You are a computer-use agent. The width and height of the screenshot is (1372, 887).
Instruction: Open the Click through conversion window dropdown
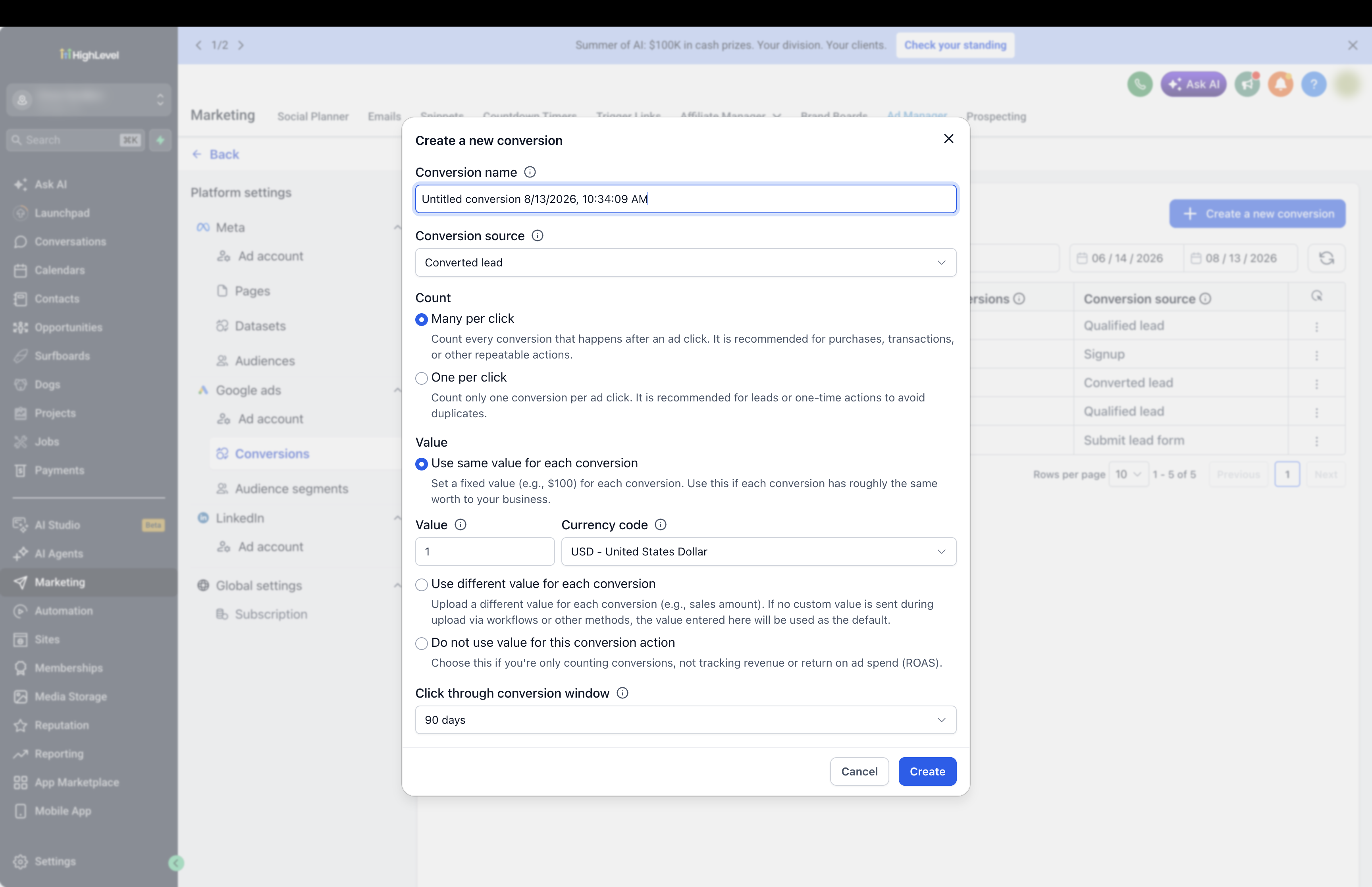pos(685,720)
